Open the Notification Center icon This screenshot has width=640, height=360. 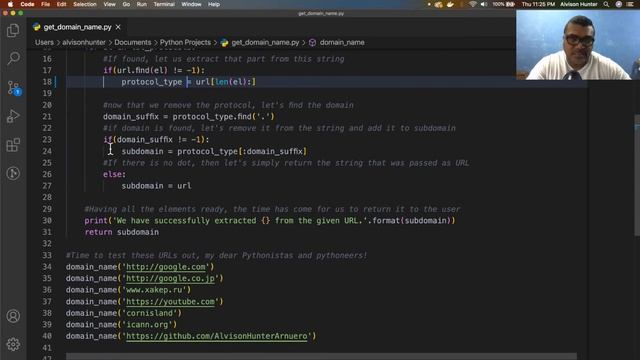click(630, 4)
